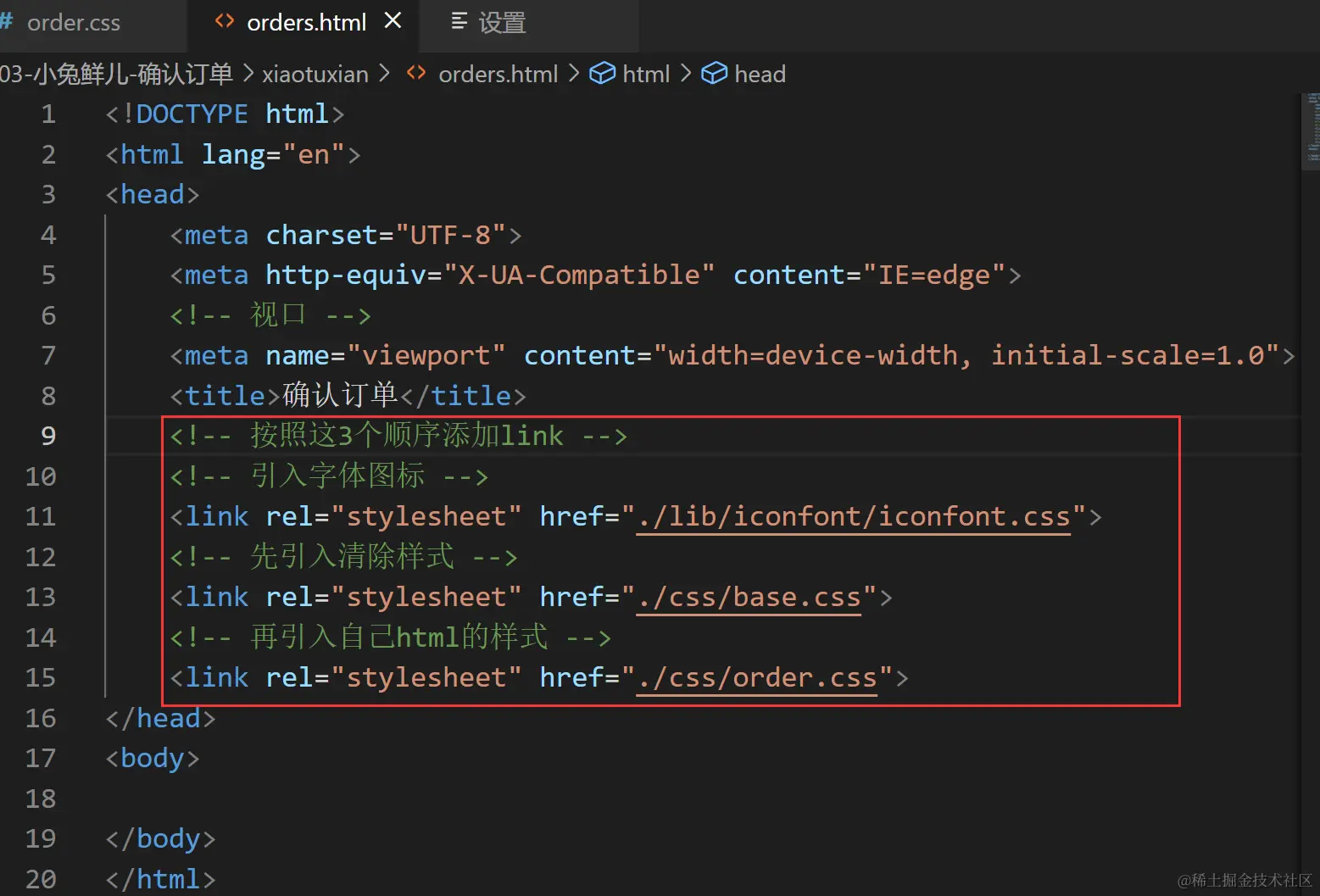Click the comment 再引入自己html的样式

pyautogui.click(x=390, y=637)
